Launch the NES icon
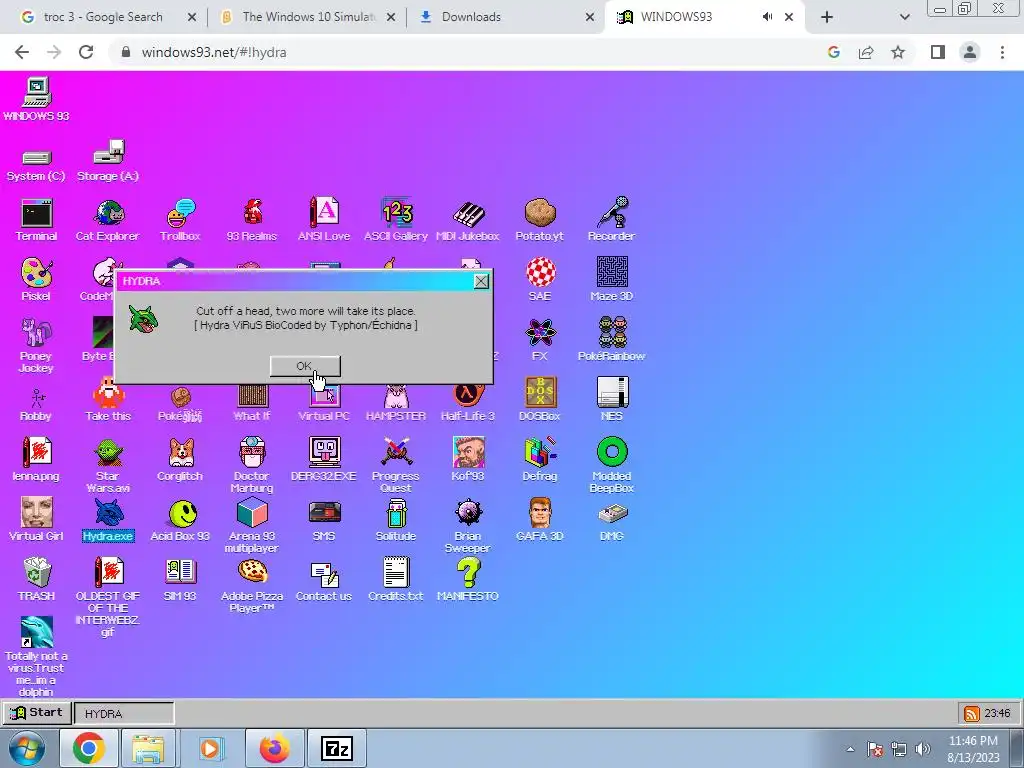The height and width of the screenshot is (768, 1024). click(612, 400)
